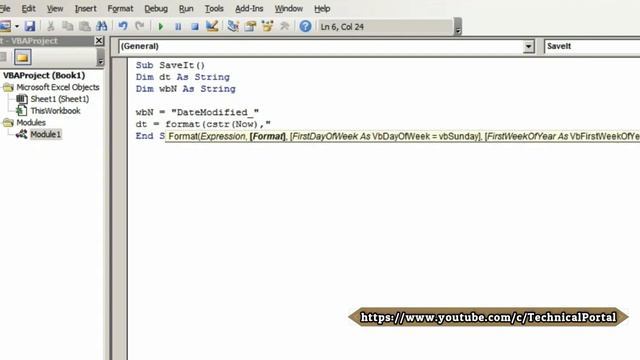Click the 'Dim wbN As String' line
The width and height of the screenshot is (640, 360).
[x=185, y=89]
